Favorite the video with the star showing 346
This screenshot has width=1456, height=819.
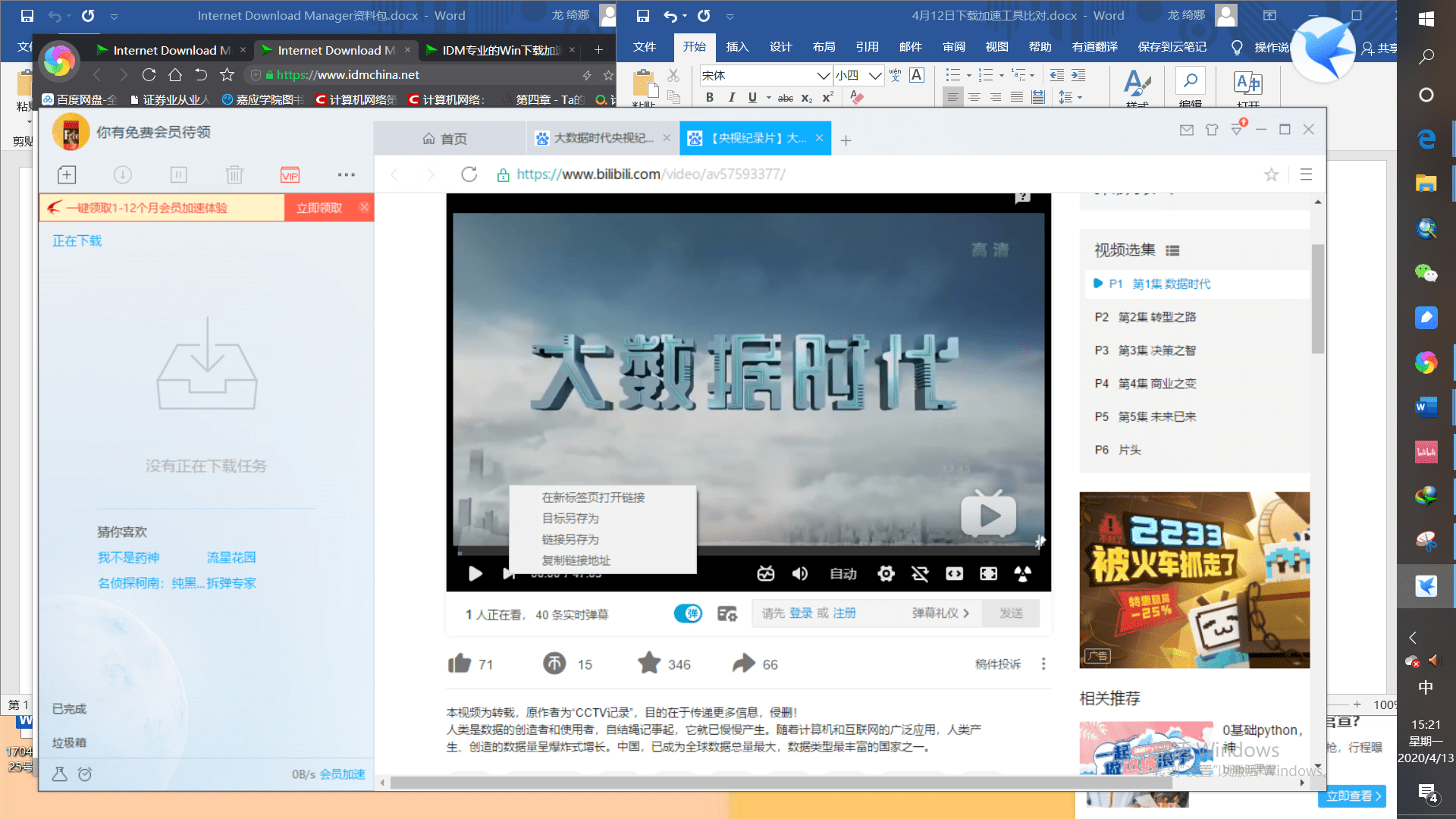649,664
